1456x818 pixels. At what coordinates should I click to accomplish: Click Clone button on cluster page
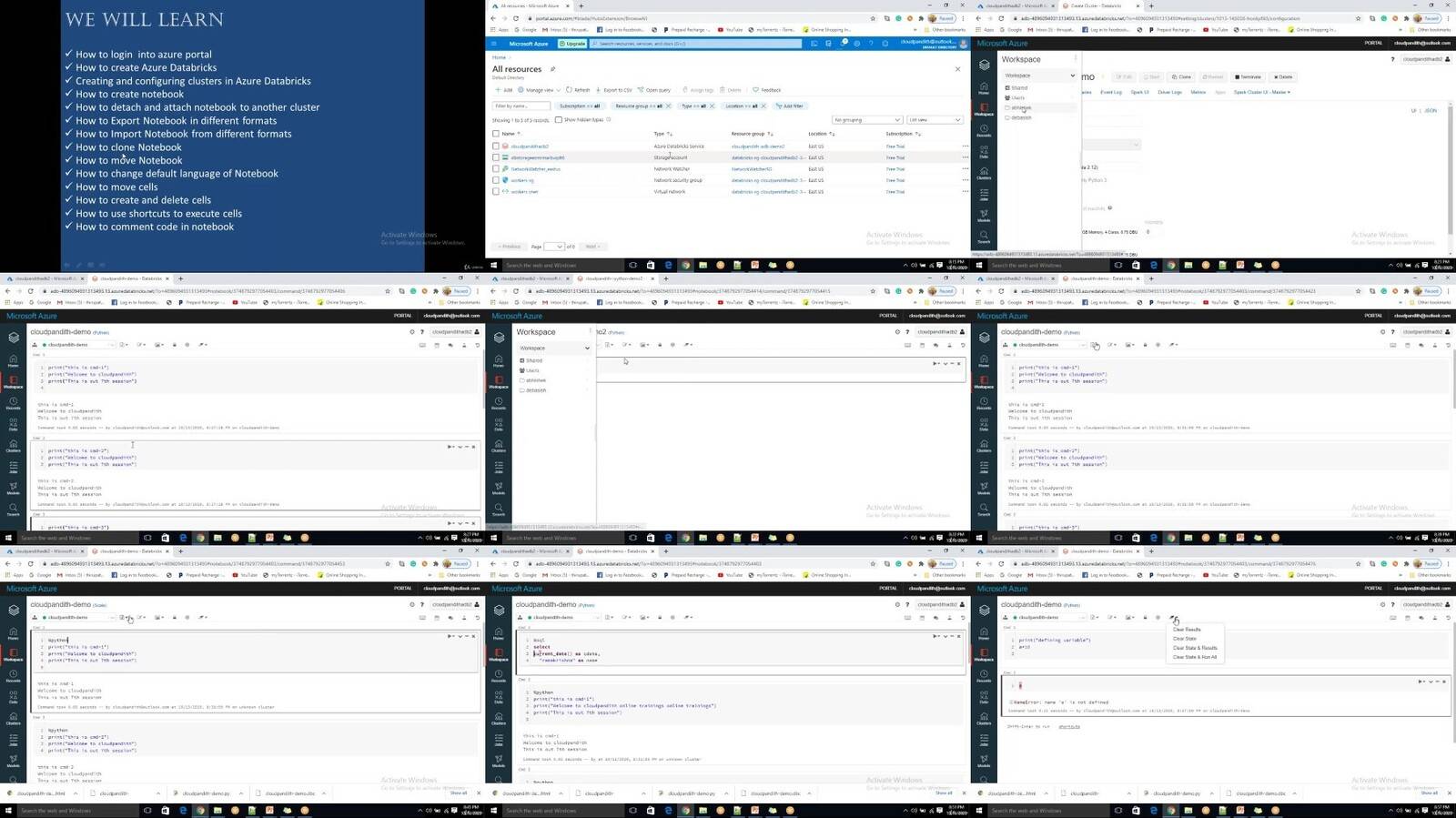1181,76
